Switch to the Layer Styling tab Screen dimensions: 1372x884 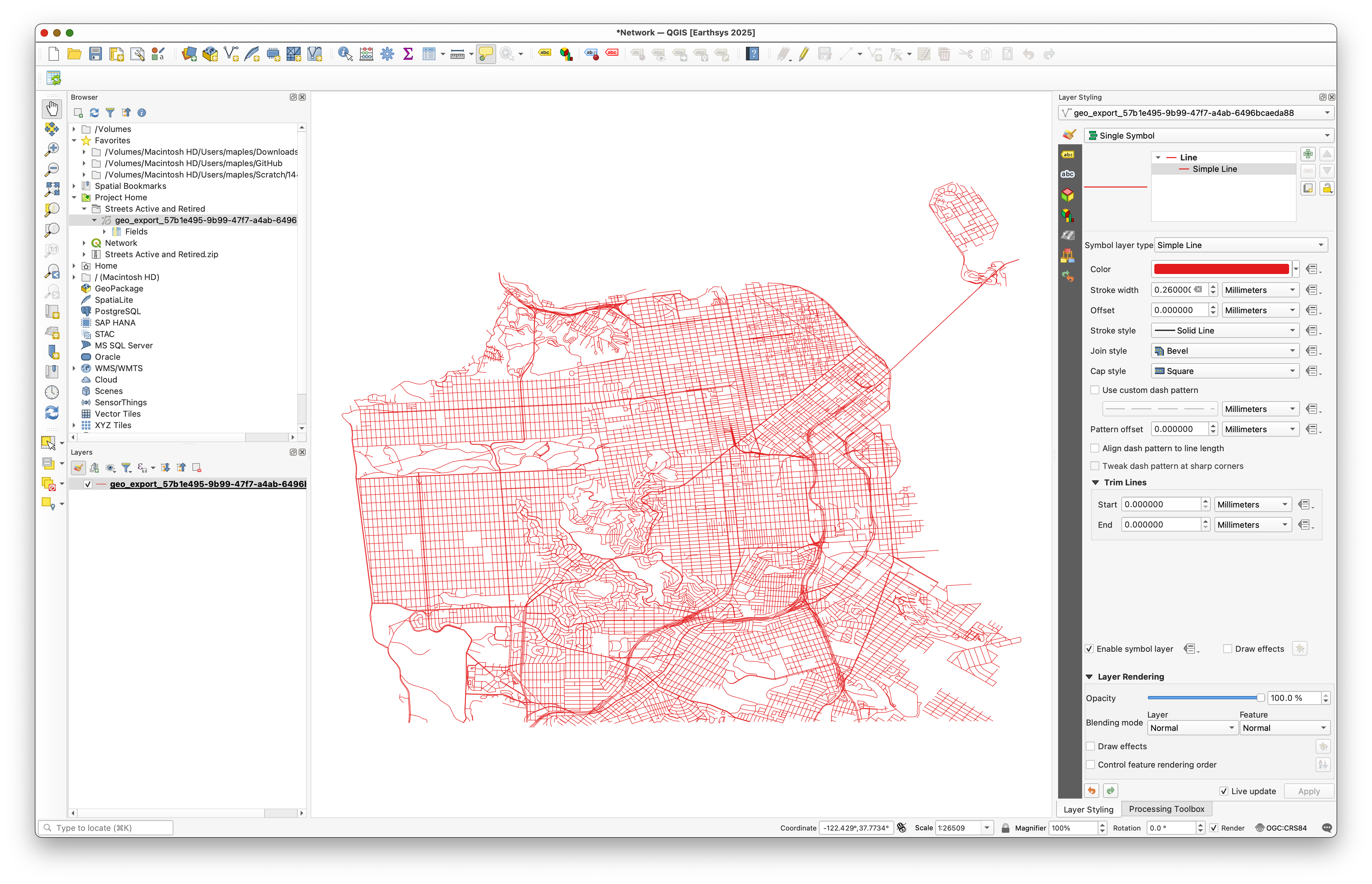pyautogui.click(x=1088, y=809)
